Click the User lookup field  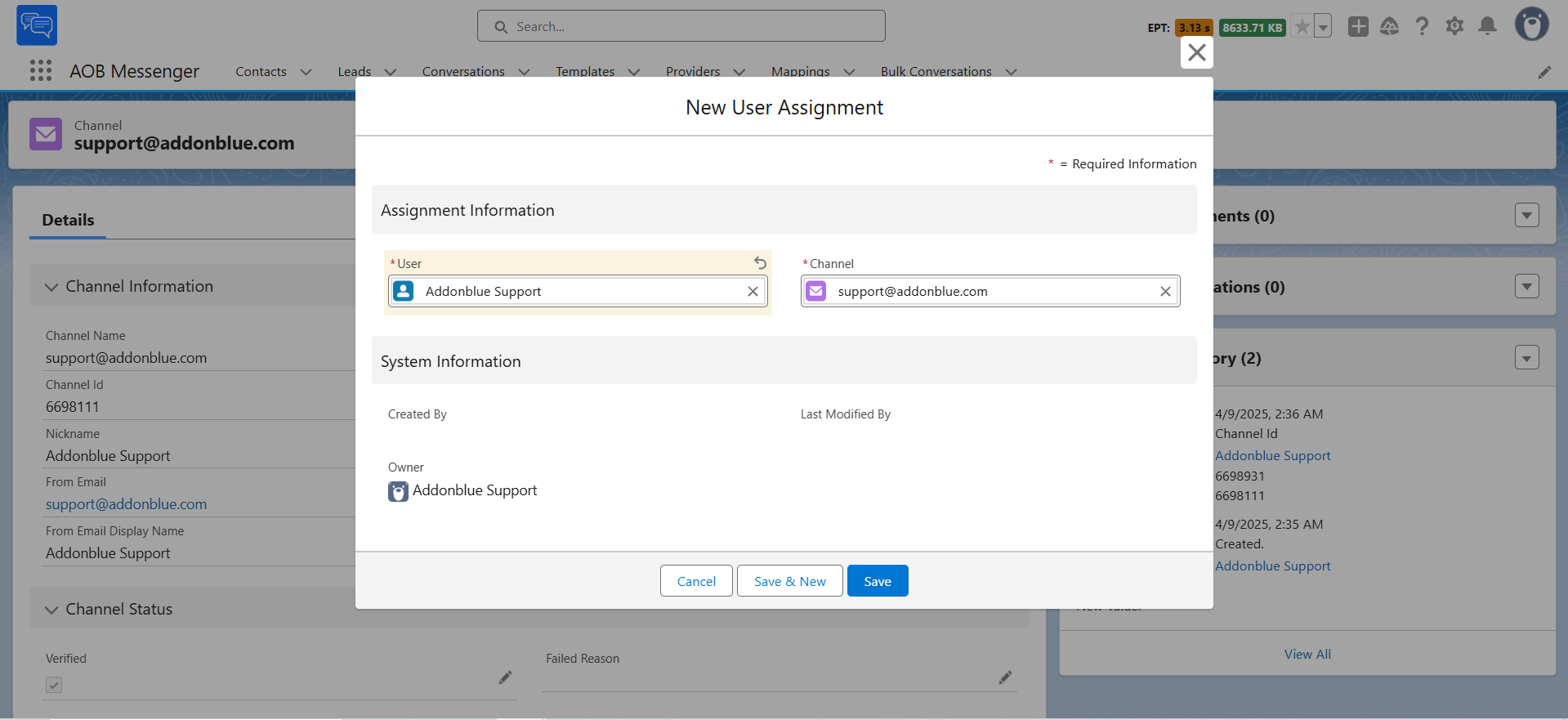[x=578, y=292]
